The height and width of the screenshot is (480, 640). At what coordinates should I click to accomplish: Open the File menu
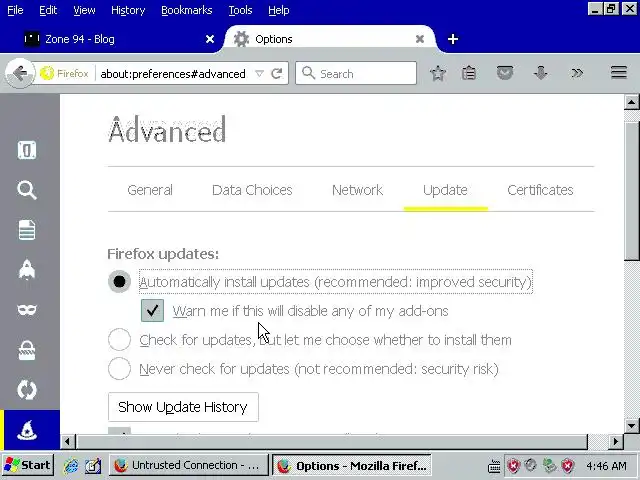point(16,10)
